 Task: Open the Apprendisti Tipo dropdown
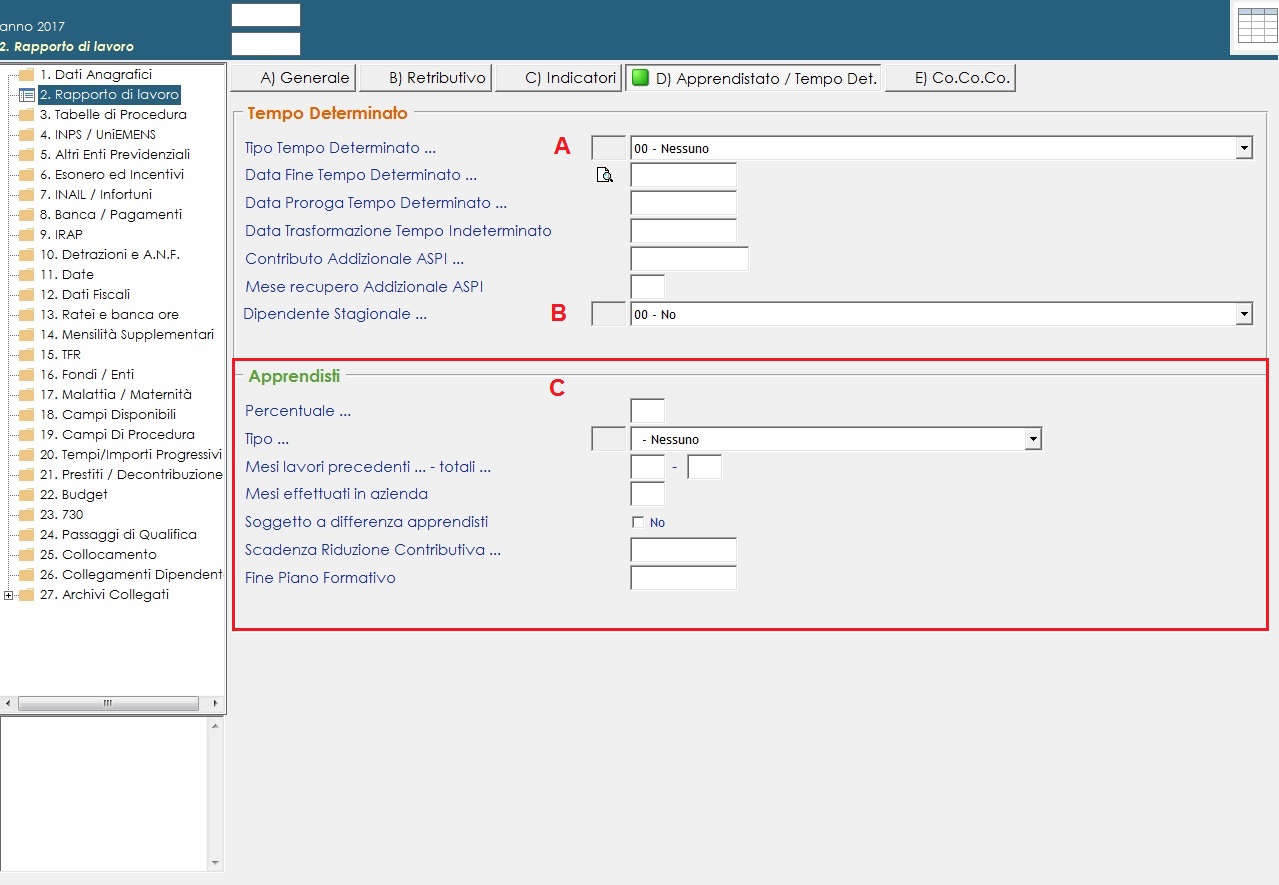click(x=1033, y=439)
